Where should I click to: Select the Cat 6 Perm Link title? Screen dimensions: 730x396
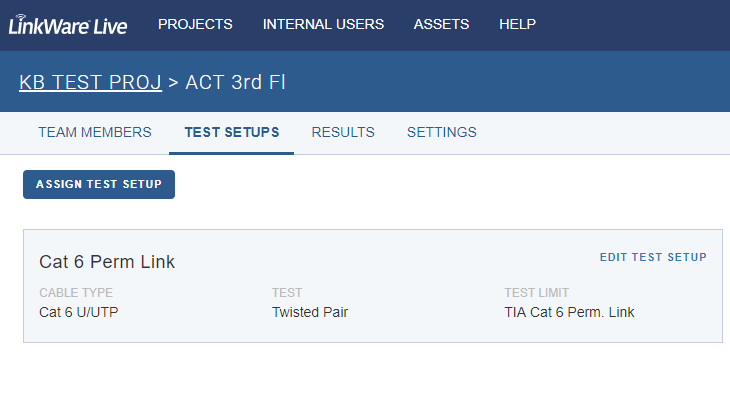coord(107,262)
